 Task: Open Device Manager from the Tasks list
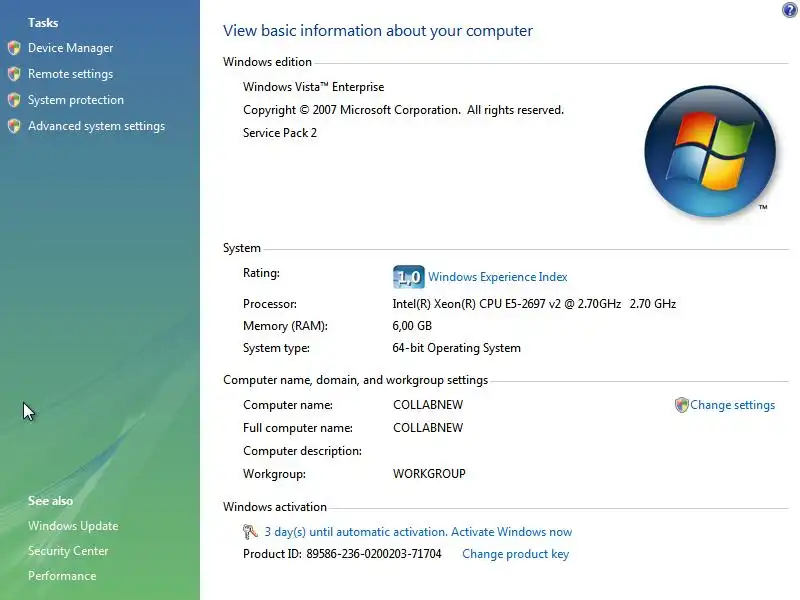pyautogui.click(x=70, y=48)
